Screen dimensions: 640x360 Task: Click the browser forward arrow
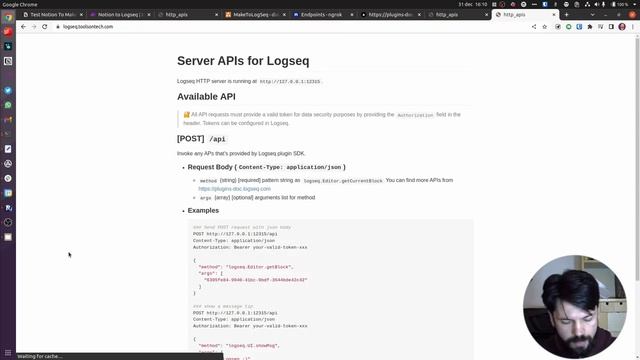tap(34, 27)
